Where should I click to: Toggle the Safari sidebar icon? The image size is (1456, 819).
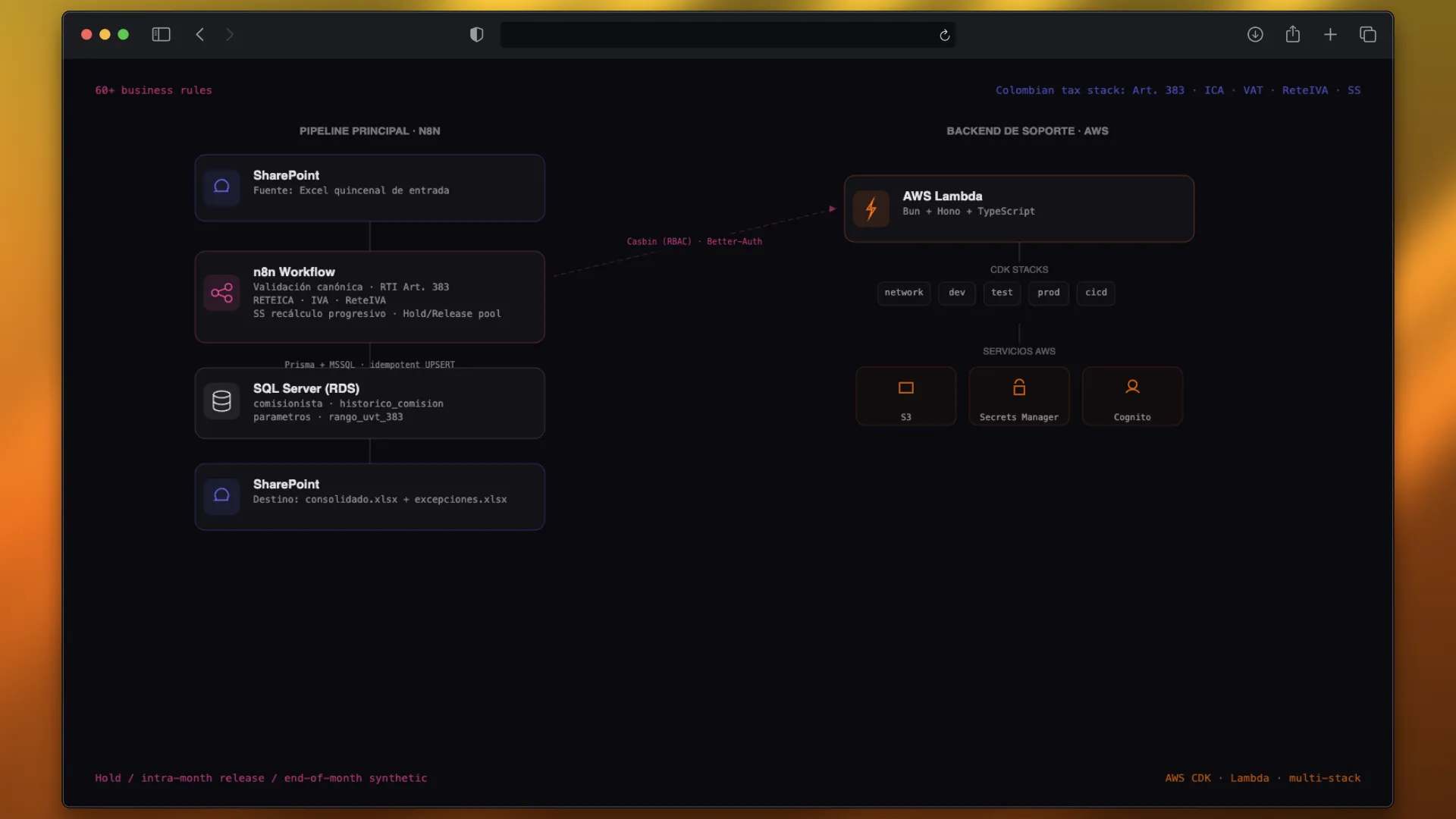coord(161,35)
